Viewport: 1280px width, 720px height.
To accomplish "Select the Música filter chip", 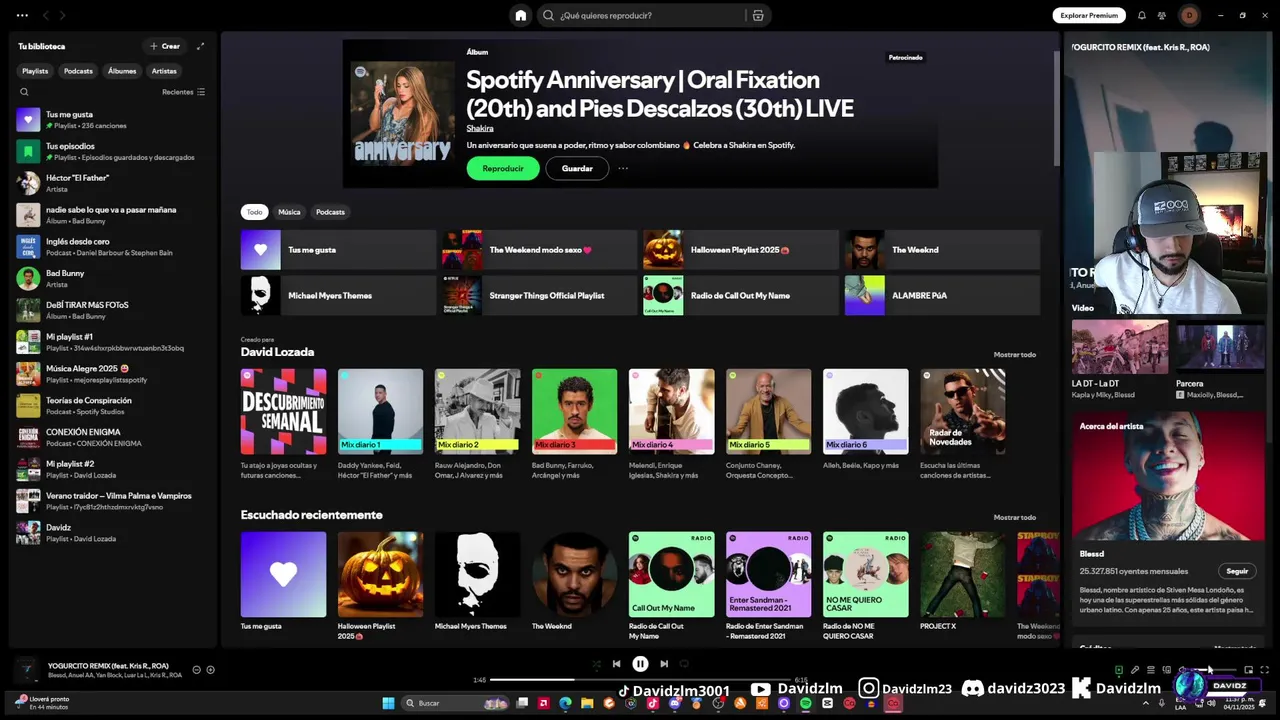I will click(289, 212).
